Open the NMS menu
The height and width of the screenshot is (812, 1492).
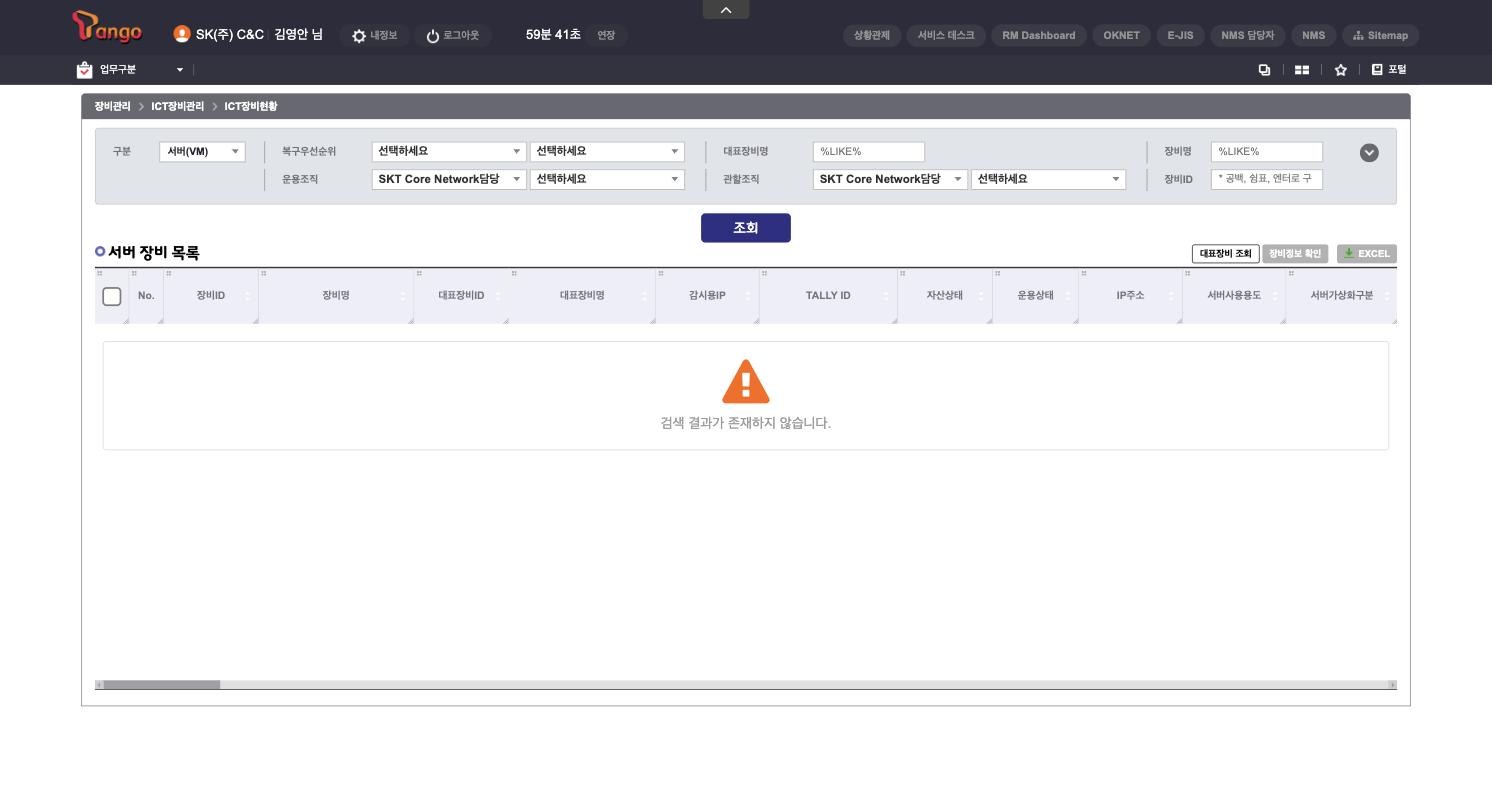1313,35
